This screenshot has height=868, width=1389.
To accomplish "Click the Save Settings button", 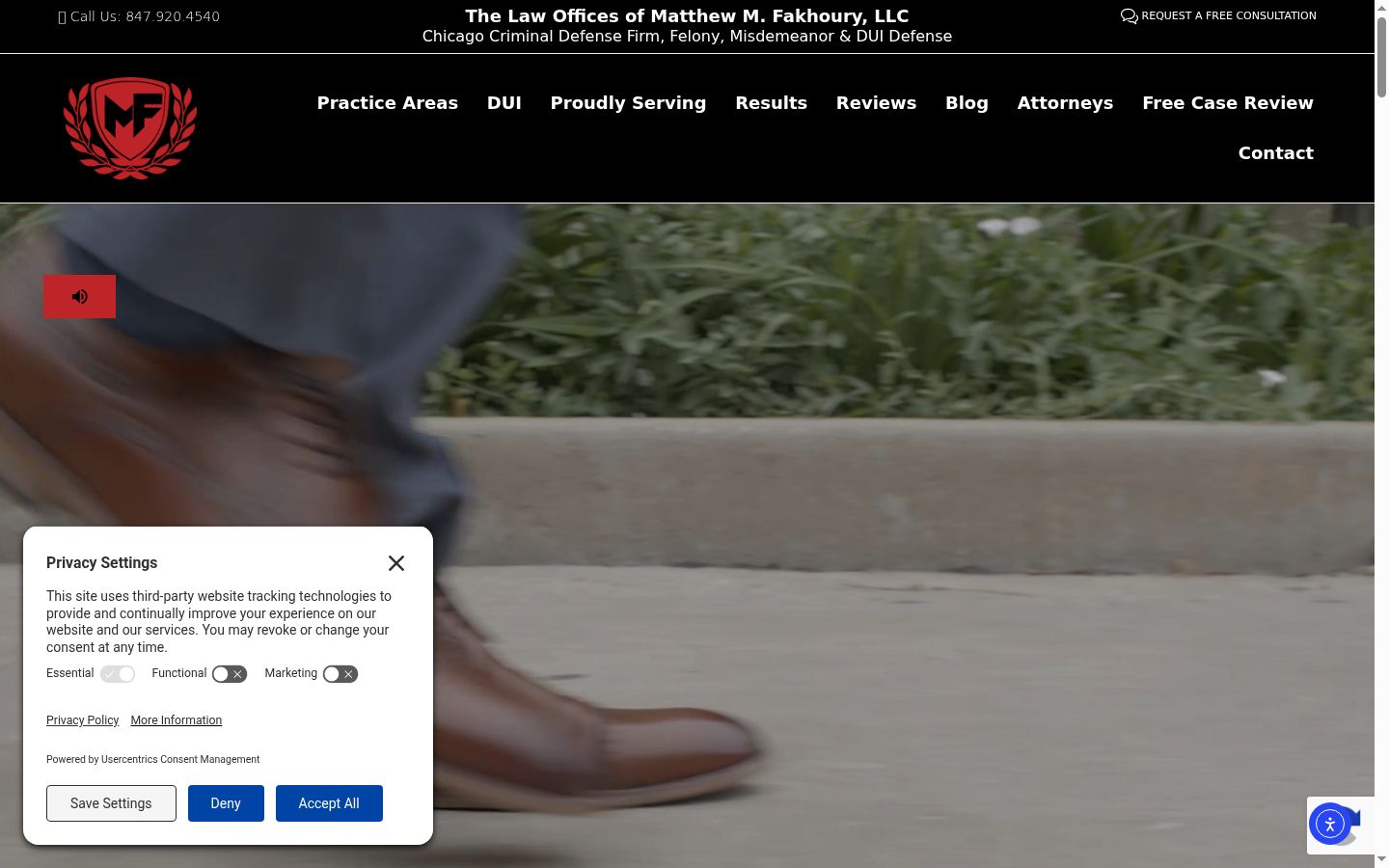I will (111, 803).
